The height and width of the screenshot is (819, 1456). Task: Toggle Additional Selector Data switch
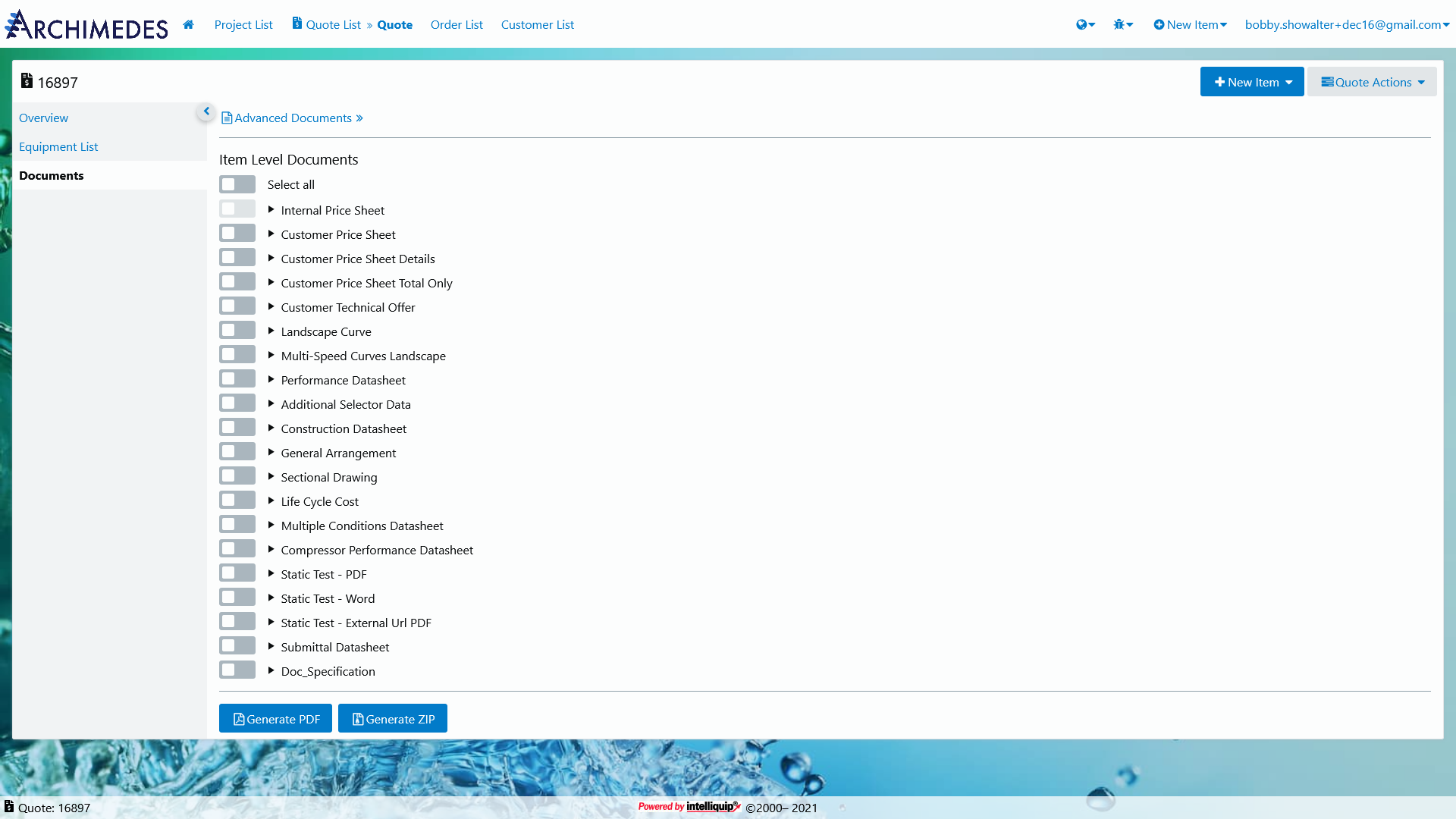(x=237, y=403)
